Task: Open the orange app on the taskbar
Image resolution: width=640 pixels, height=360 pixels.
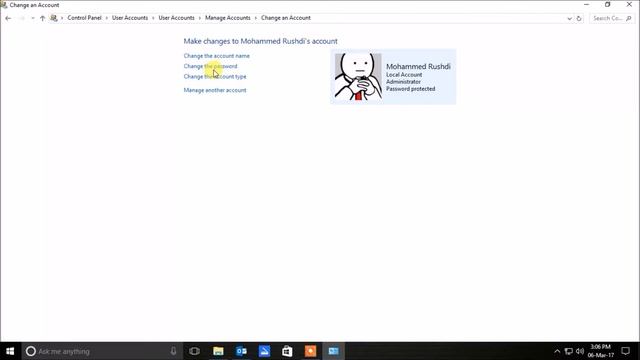Action: point(310,351)
